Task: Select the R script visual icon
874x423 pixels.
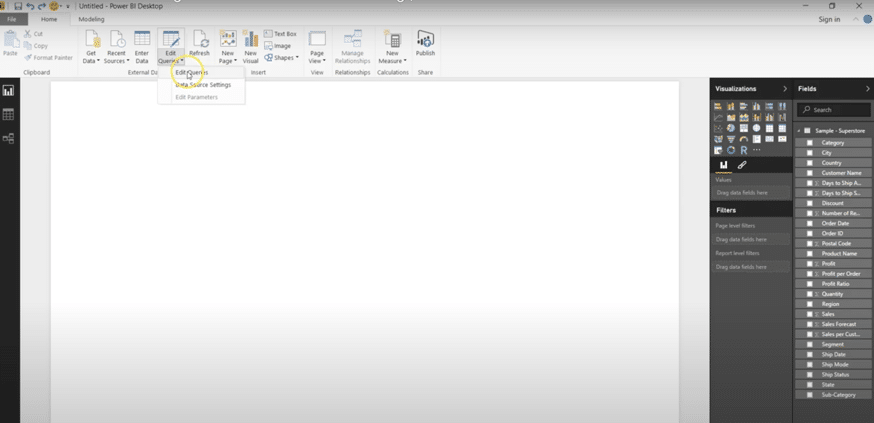Action: tap(744, 150)
